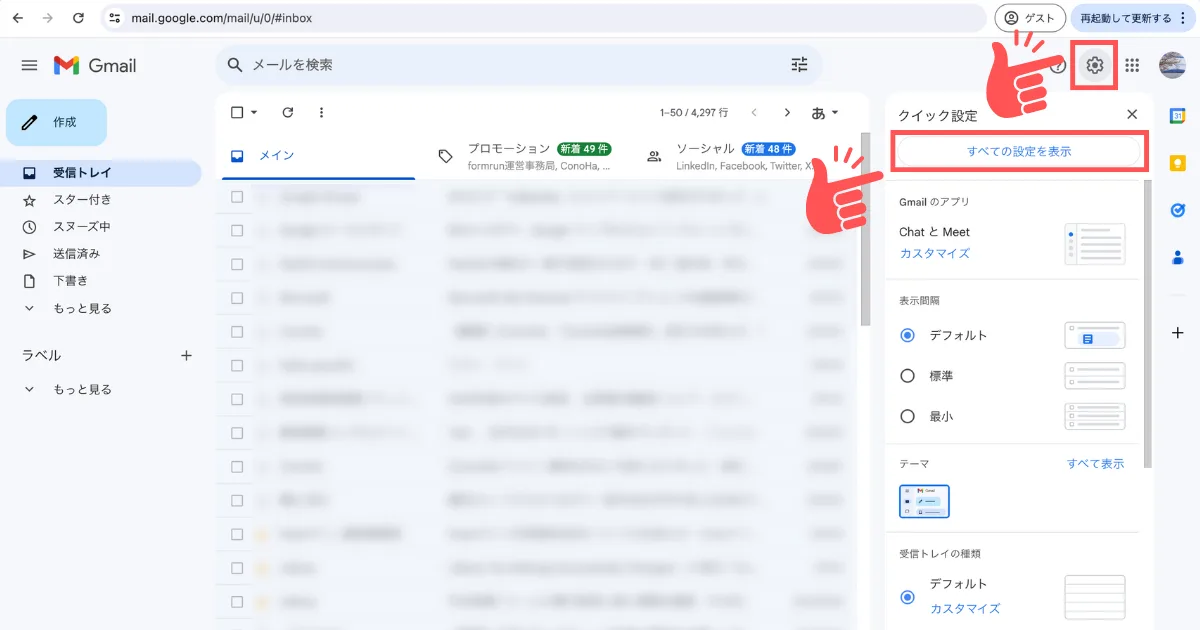
Task: Click すべて表示 next to テーマ
Action: pyautogui.click(x=1095, y=464)
